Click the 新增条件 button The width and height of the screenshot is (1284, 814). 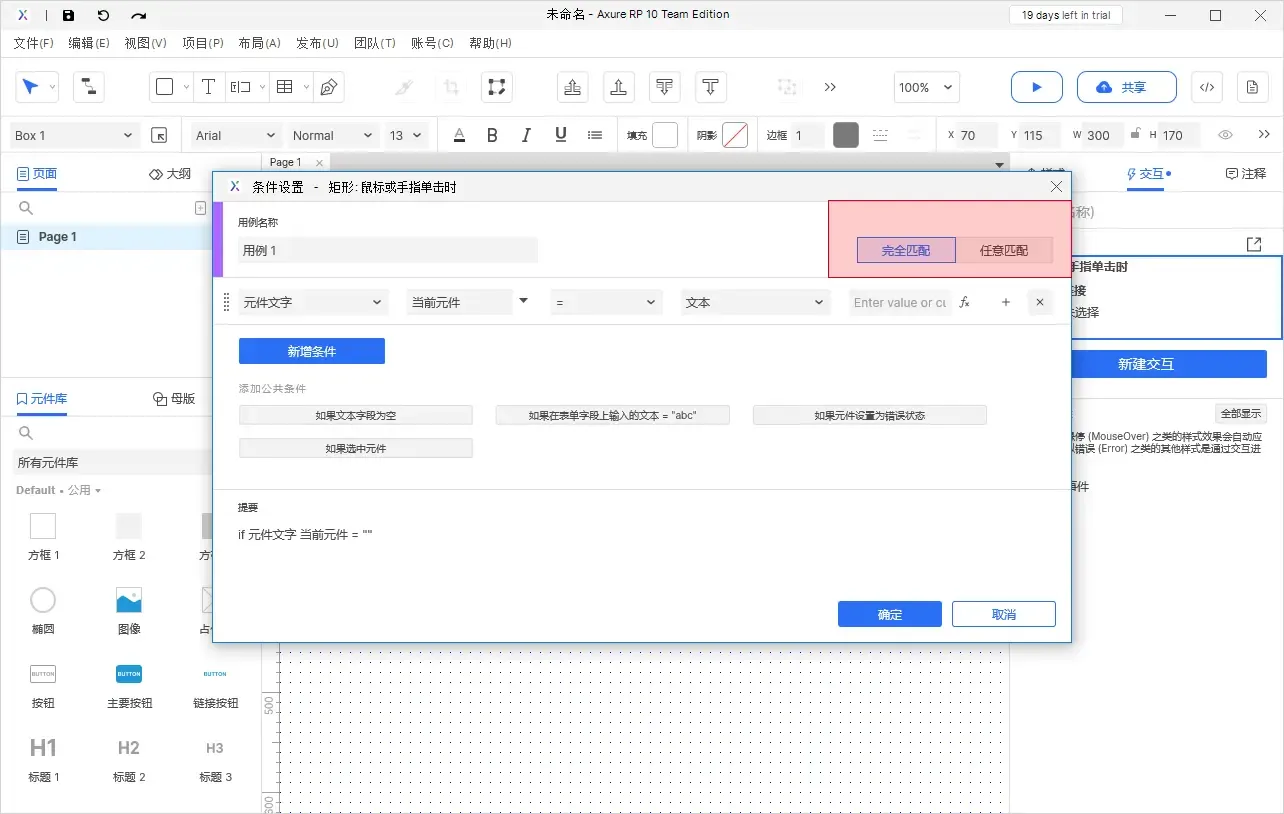[x=311, y=351]
